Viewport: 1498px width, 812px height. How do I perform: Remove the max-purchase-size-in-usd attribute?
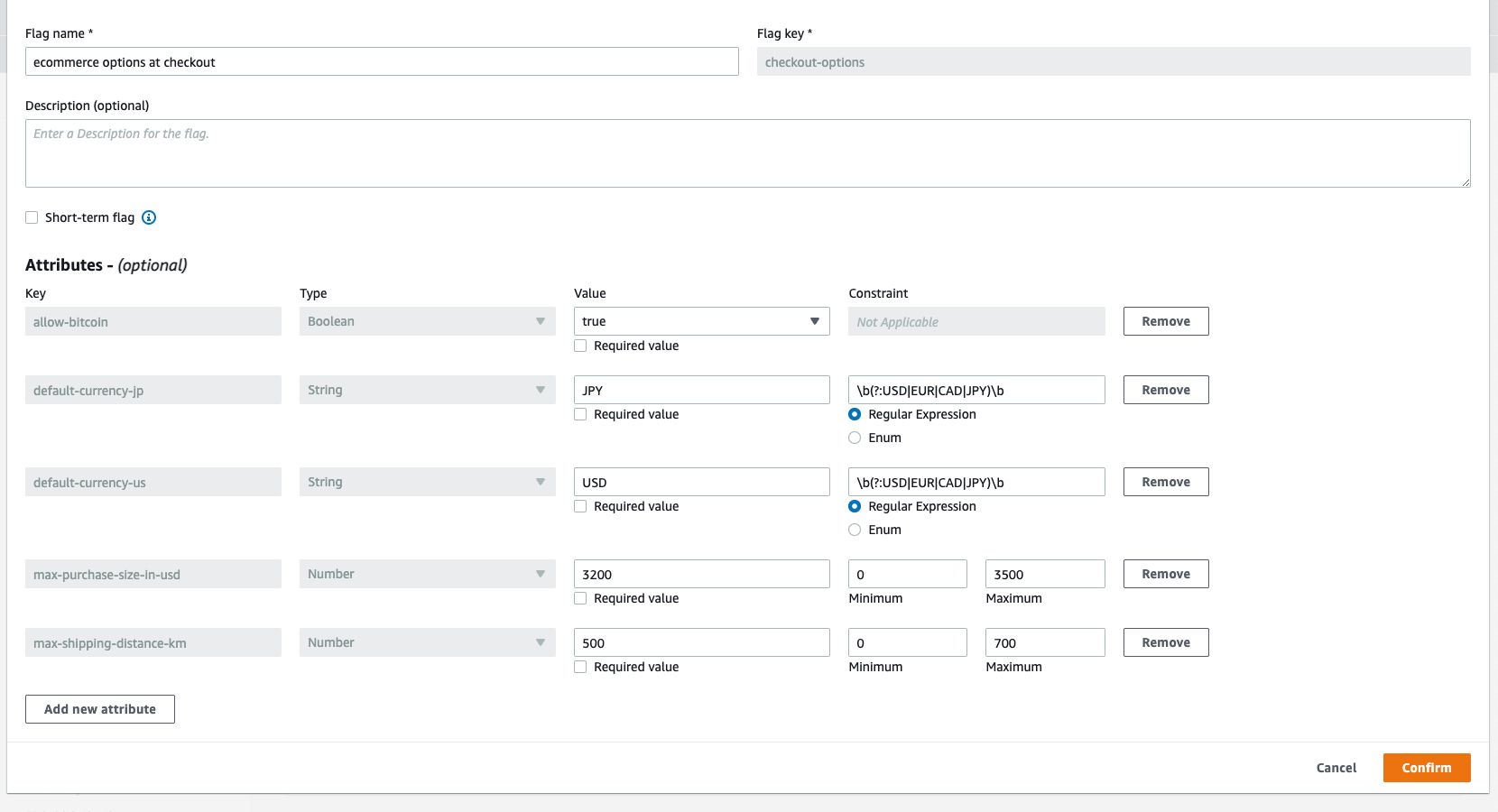(1166, 574)
